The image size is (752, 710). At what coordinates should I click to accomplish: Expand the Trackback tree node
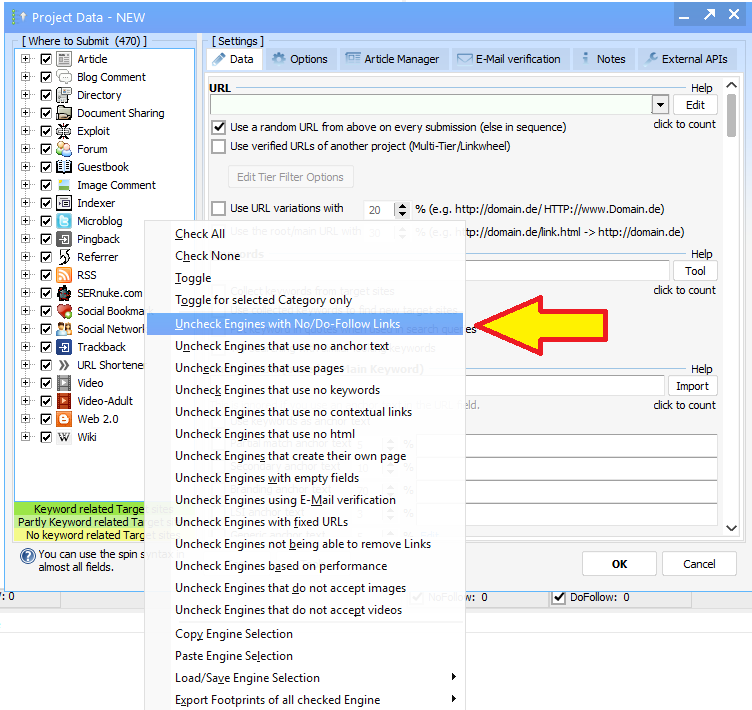point(25,346)
